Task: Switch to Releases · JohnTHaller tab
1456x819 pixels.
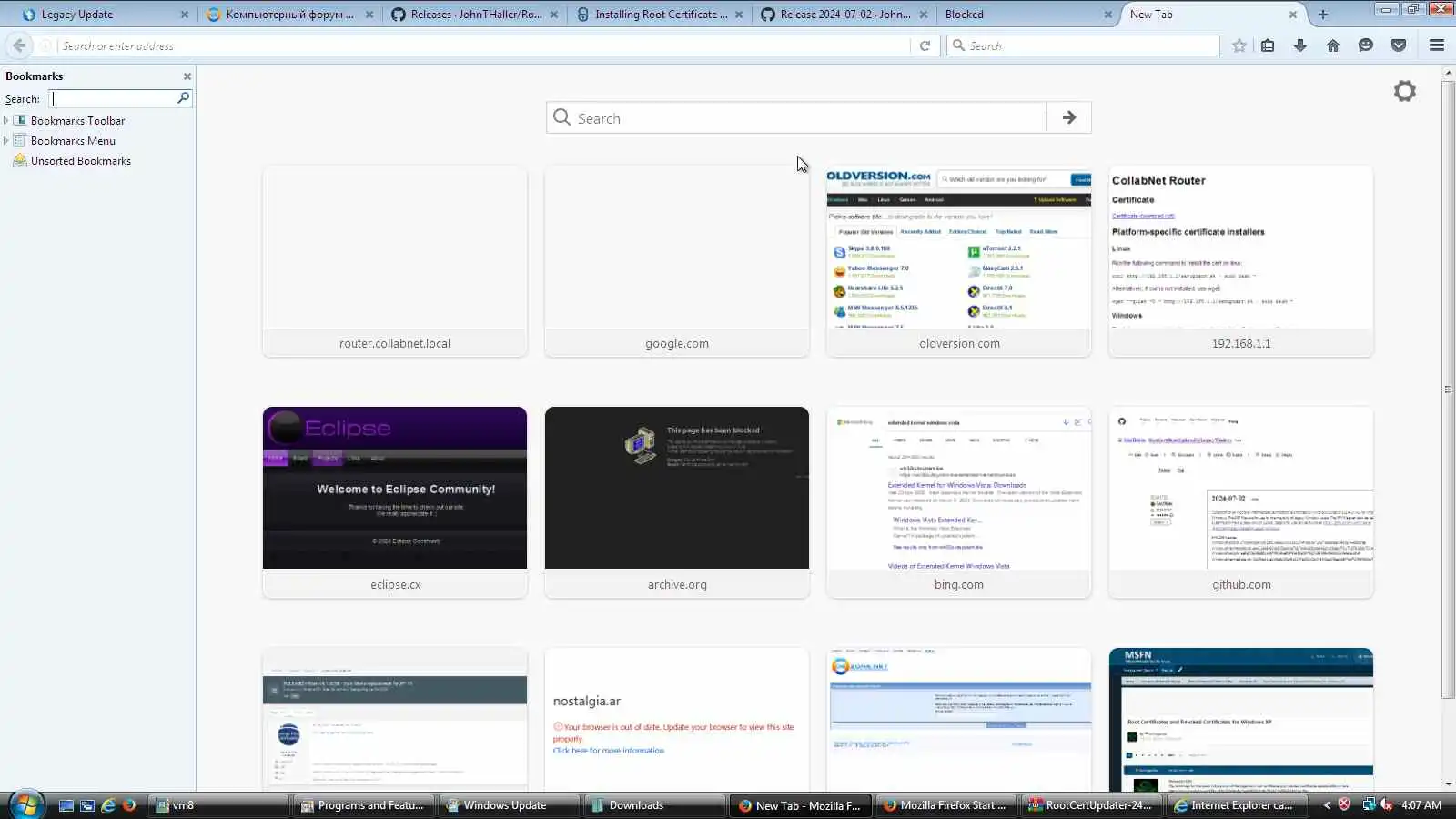Action: [x=475, y=15]
